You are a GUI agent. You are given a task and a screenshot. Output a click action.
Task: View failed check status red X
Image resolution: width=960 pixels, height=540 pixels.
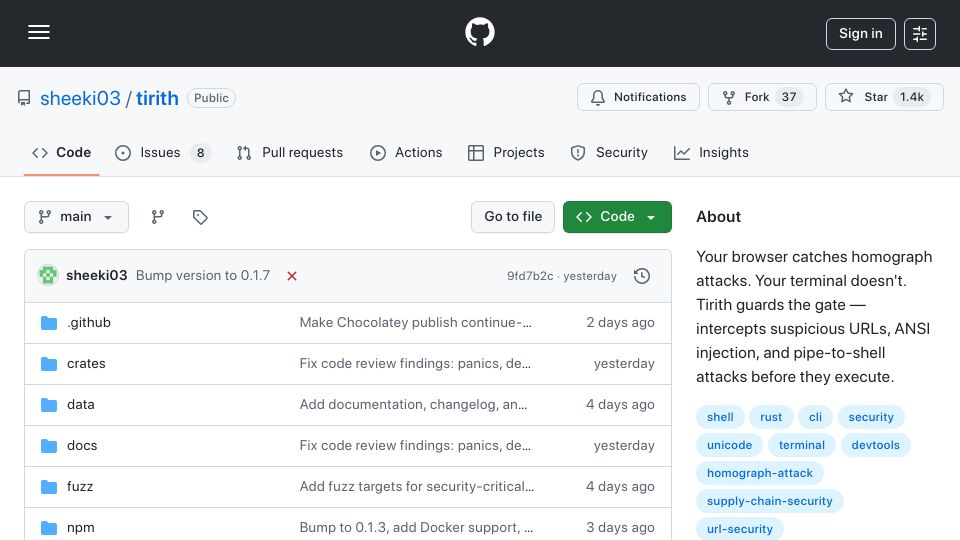[x=292, y=276]
